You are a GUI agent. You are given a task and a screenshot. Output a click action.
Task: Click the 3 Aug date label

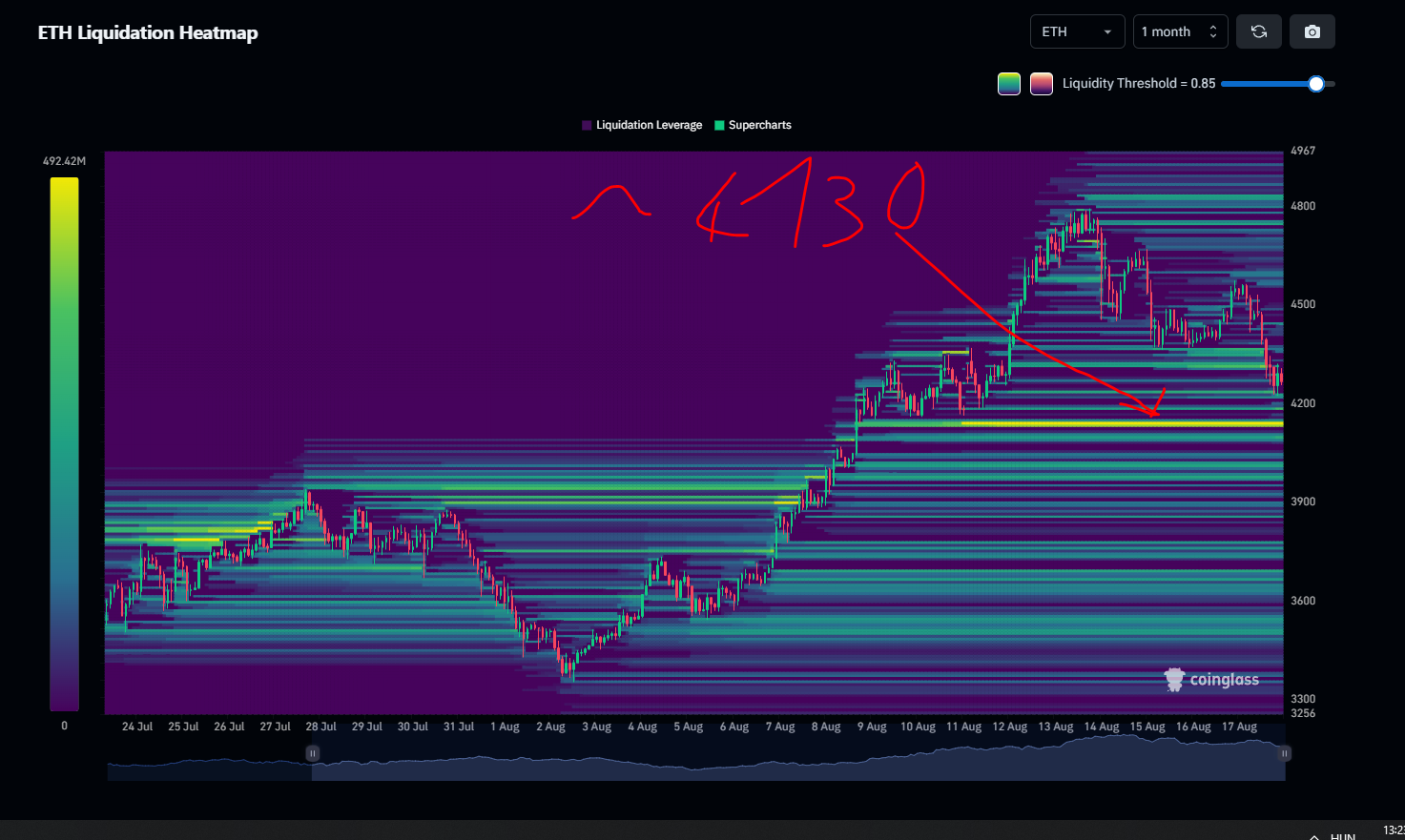[x=596, y=727]
